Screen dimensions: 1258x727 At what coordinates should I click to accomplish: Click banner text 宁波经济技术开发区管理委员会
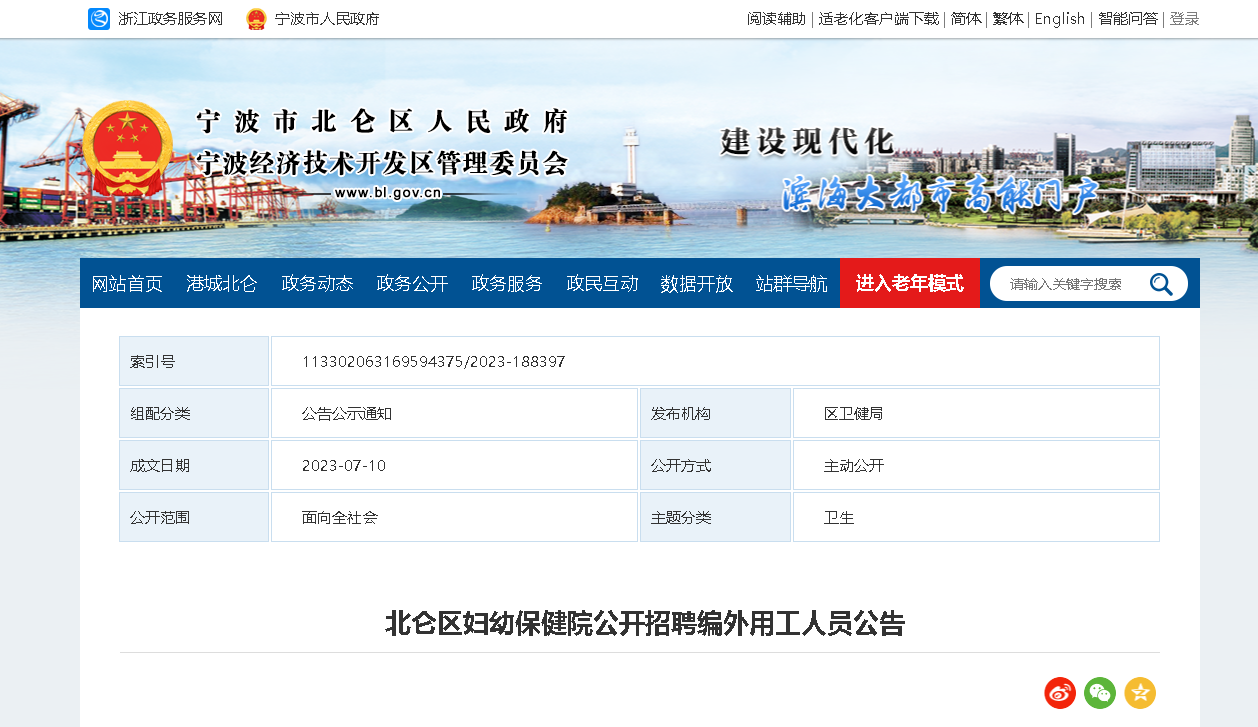[382, 162]
